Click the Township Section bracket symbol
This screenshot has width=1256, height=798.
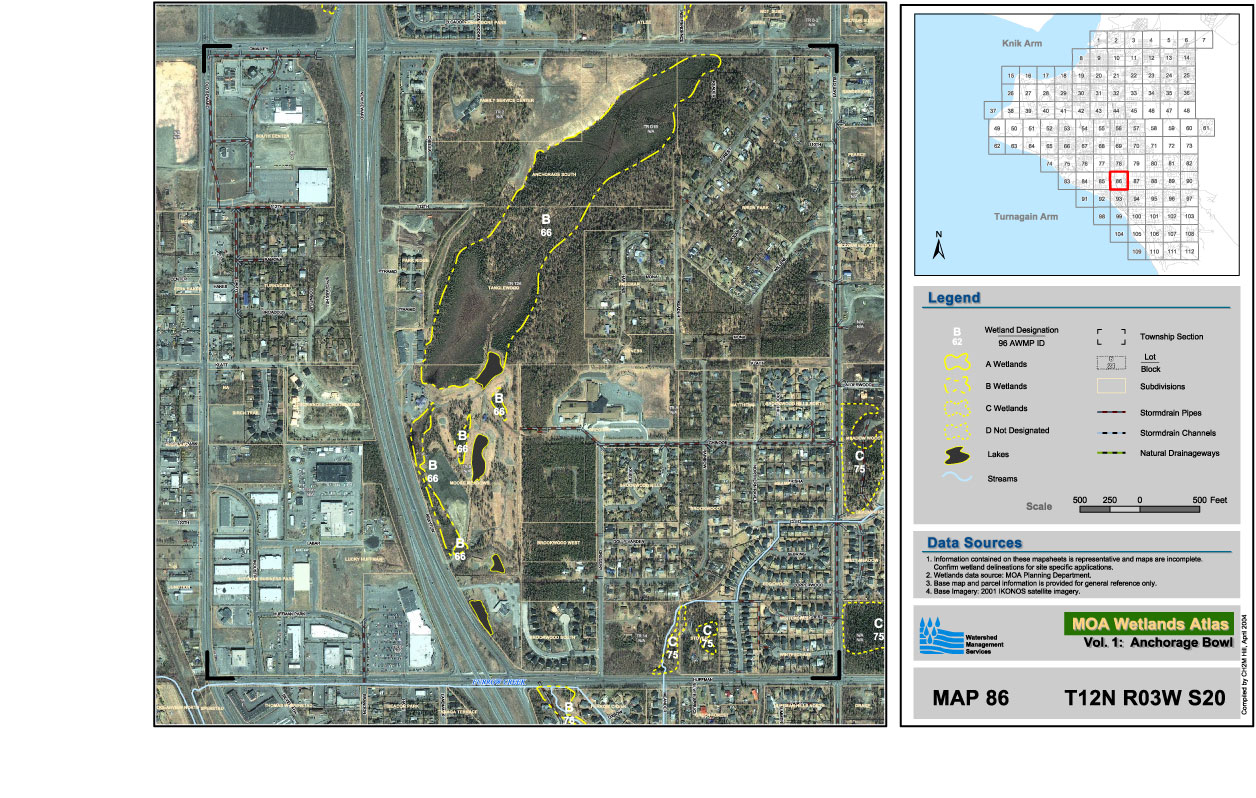pos(1112,337)
